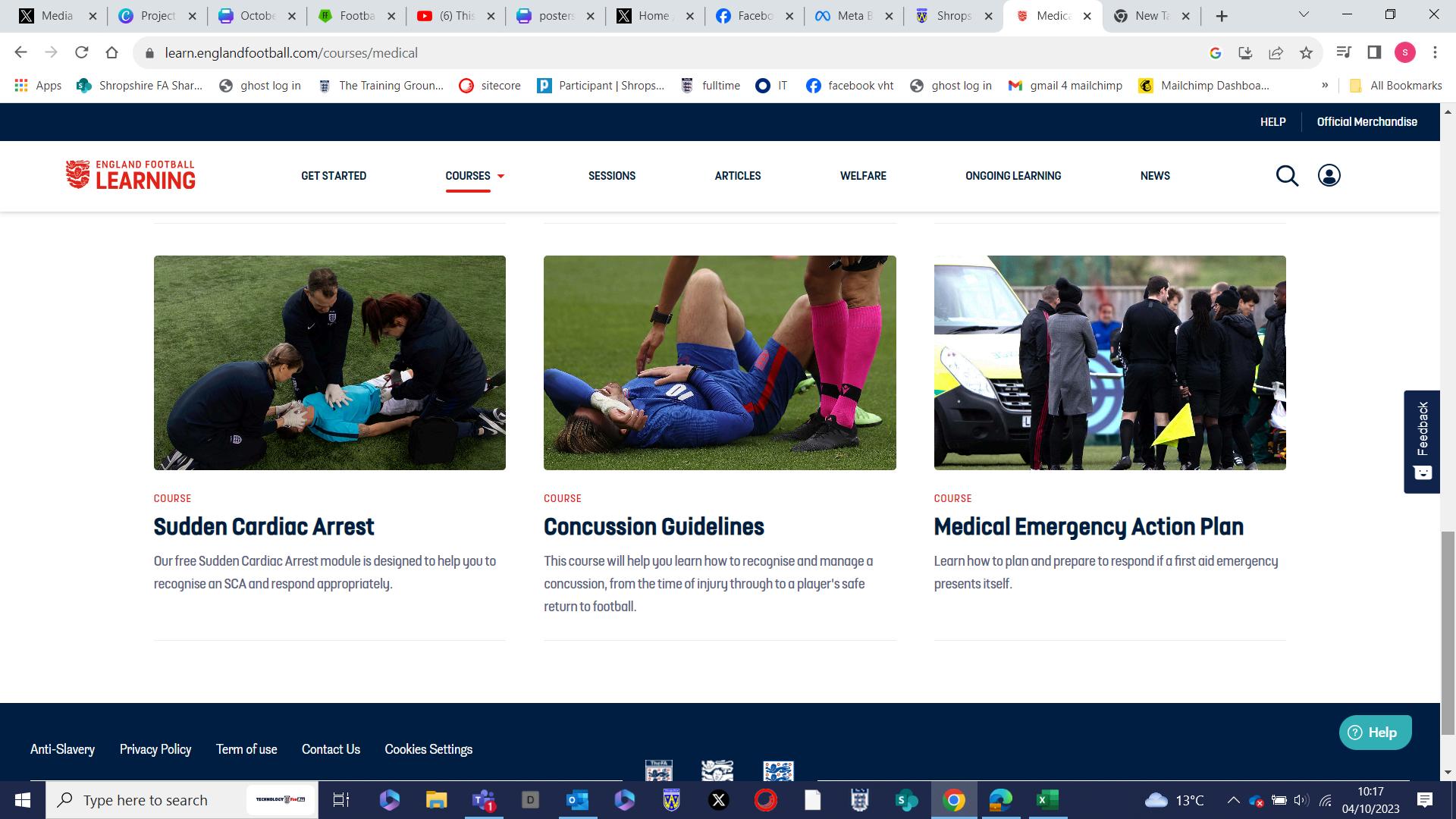Show hidden system tray icons
The image size is (1456, 819).
1233,800
